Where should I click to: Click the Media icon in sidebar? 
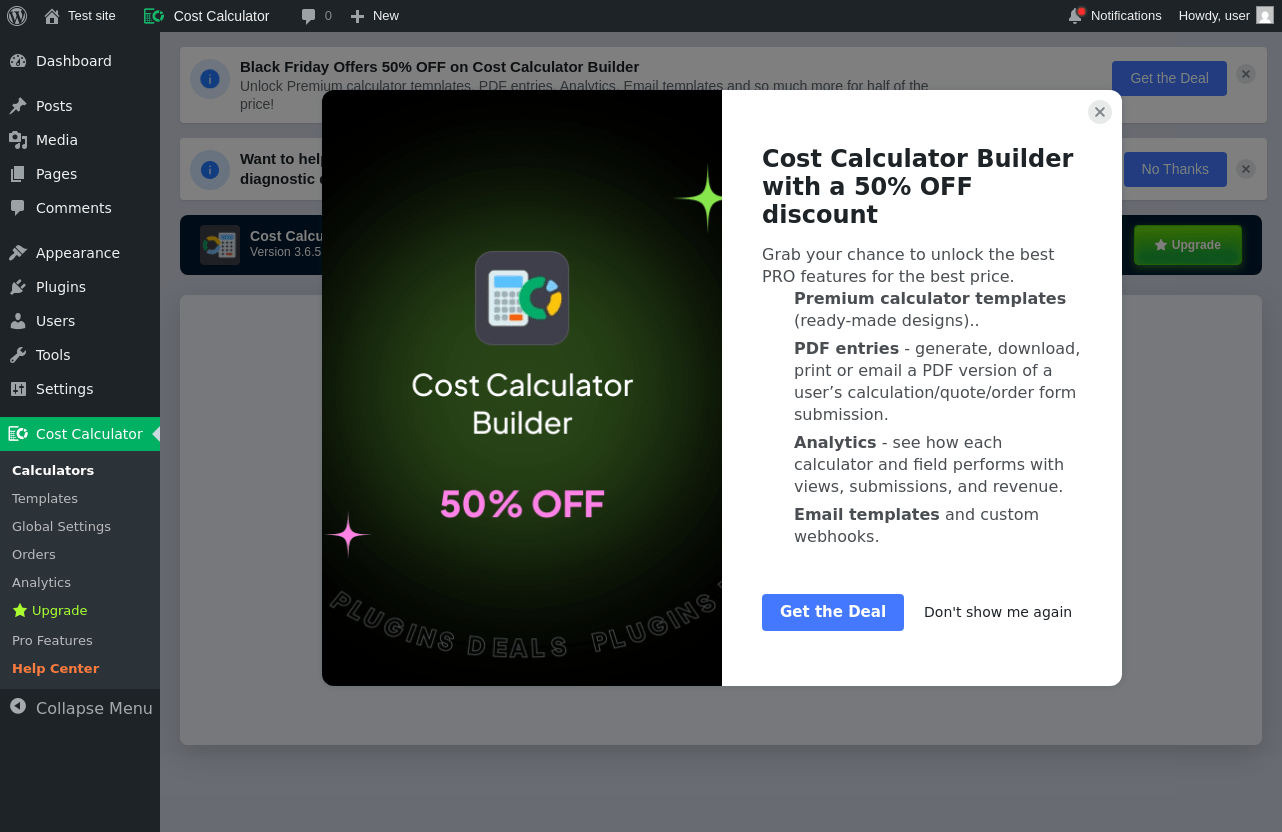[x=18, y=140]
